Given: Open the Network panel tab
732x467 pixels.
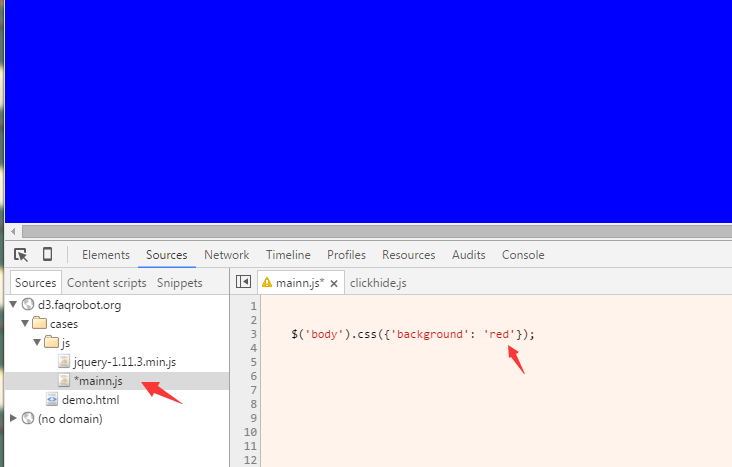Looking at the screenshot, I should [226, 255].
